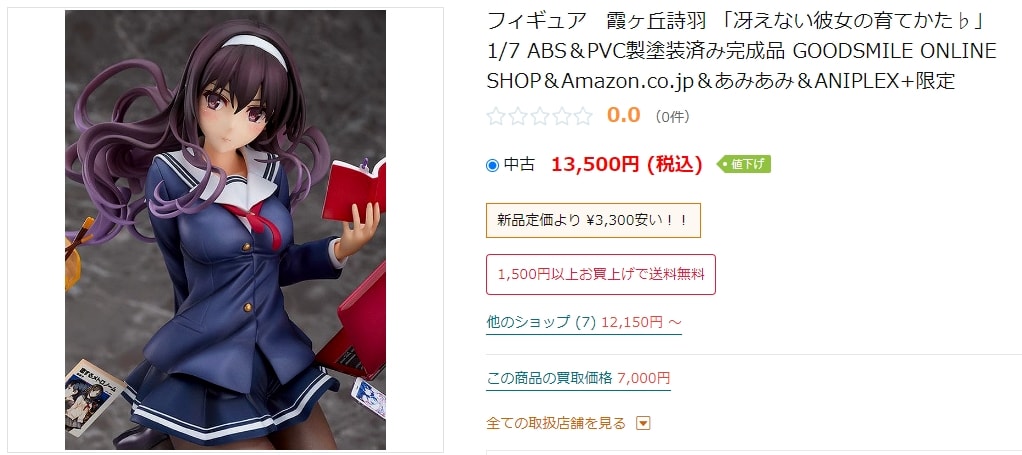1022x455 pixels.
Task: Click the fourth rating star
Action: click(x=561, y=117)
